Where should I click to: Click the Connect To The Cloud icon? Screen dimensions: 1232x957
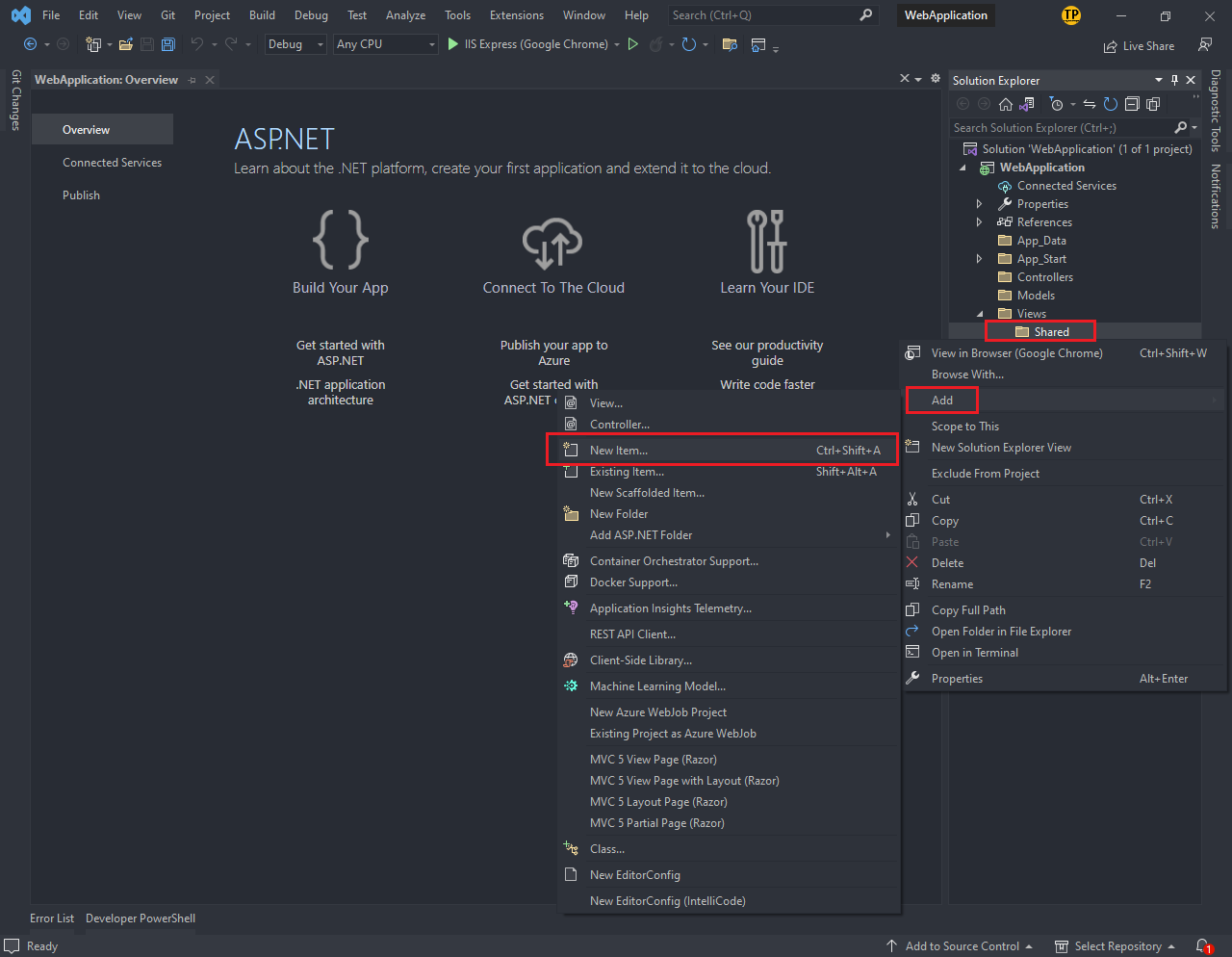tap(552, 243)
